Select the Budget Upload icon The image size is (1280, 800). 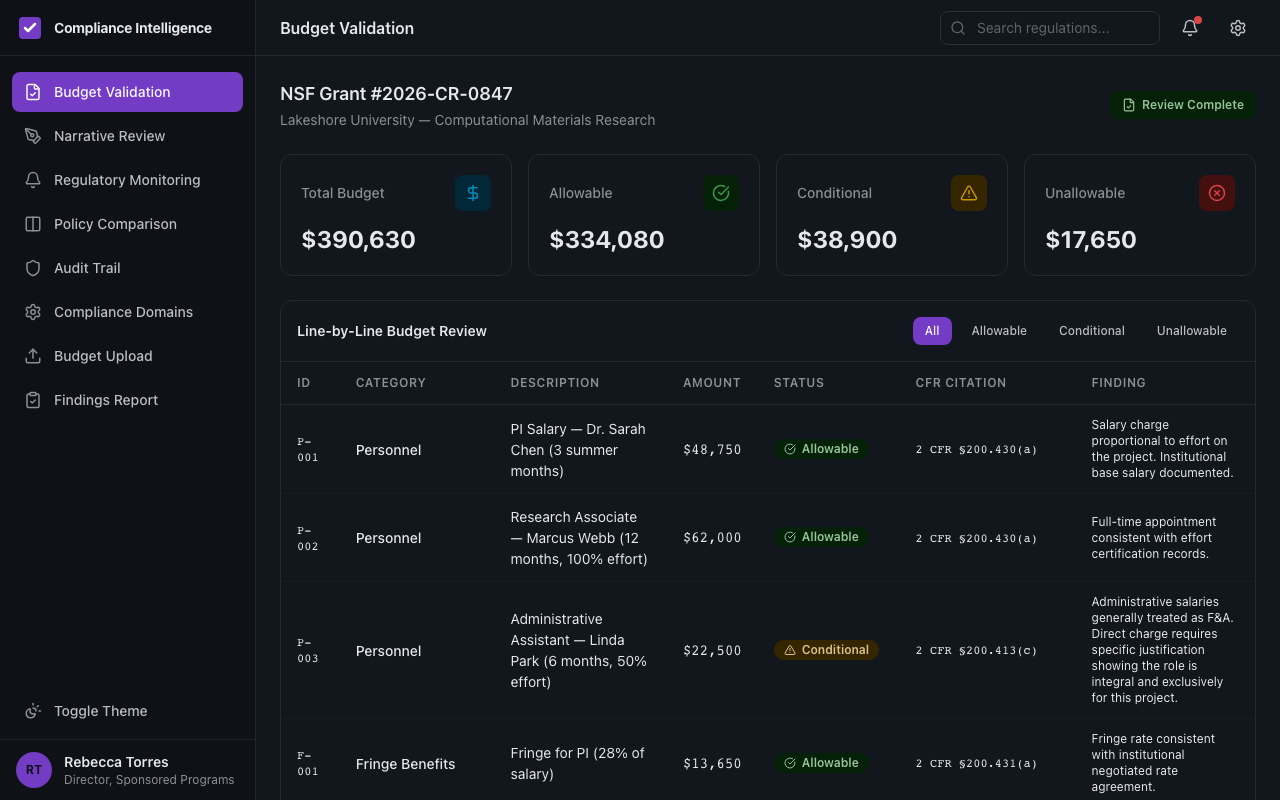pyautogui.click(x=33, y=355)
